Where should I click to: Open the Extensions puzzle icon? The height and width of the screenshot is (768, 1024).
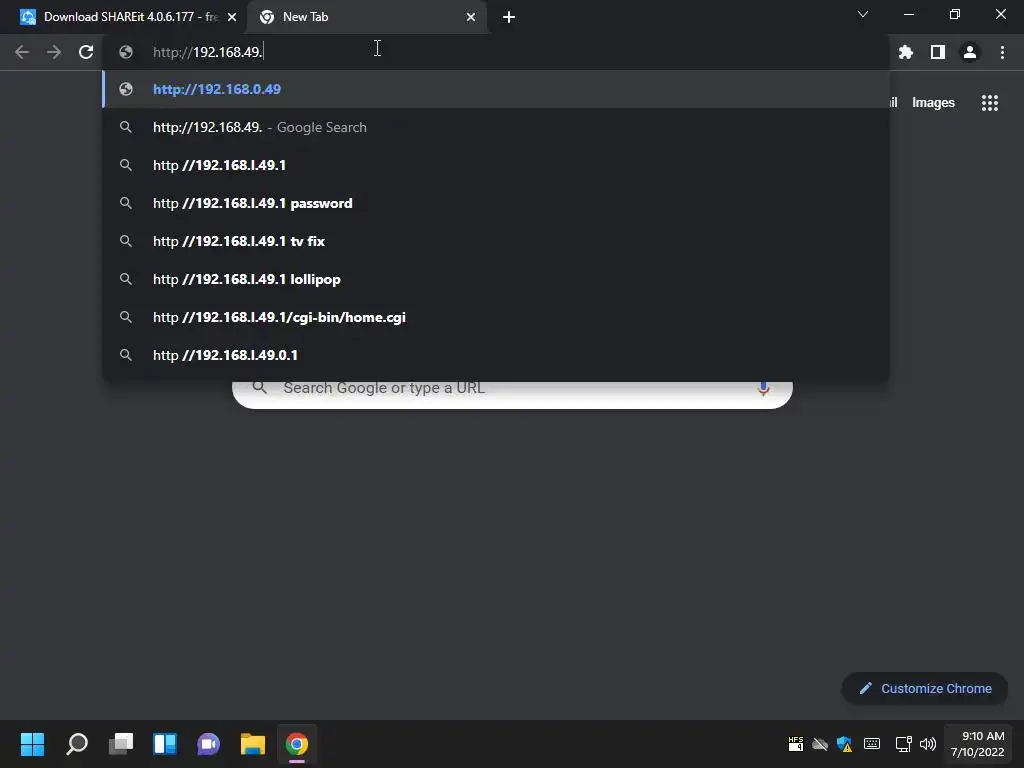[905, 52]
